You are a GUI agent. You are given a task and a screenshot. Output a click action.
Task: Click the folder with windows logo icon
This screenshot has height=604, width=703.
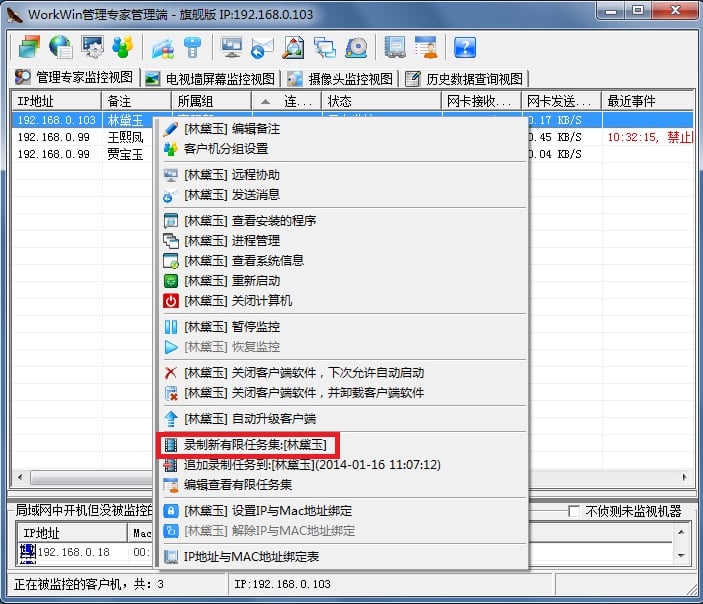click(x=163, y=48)
